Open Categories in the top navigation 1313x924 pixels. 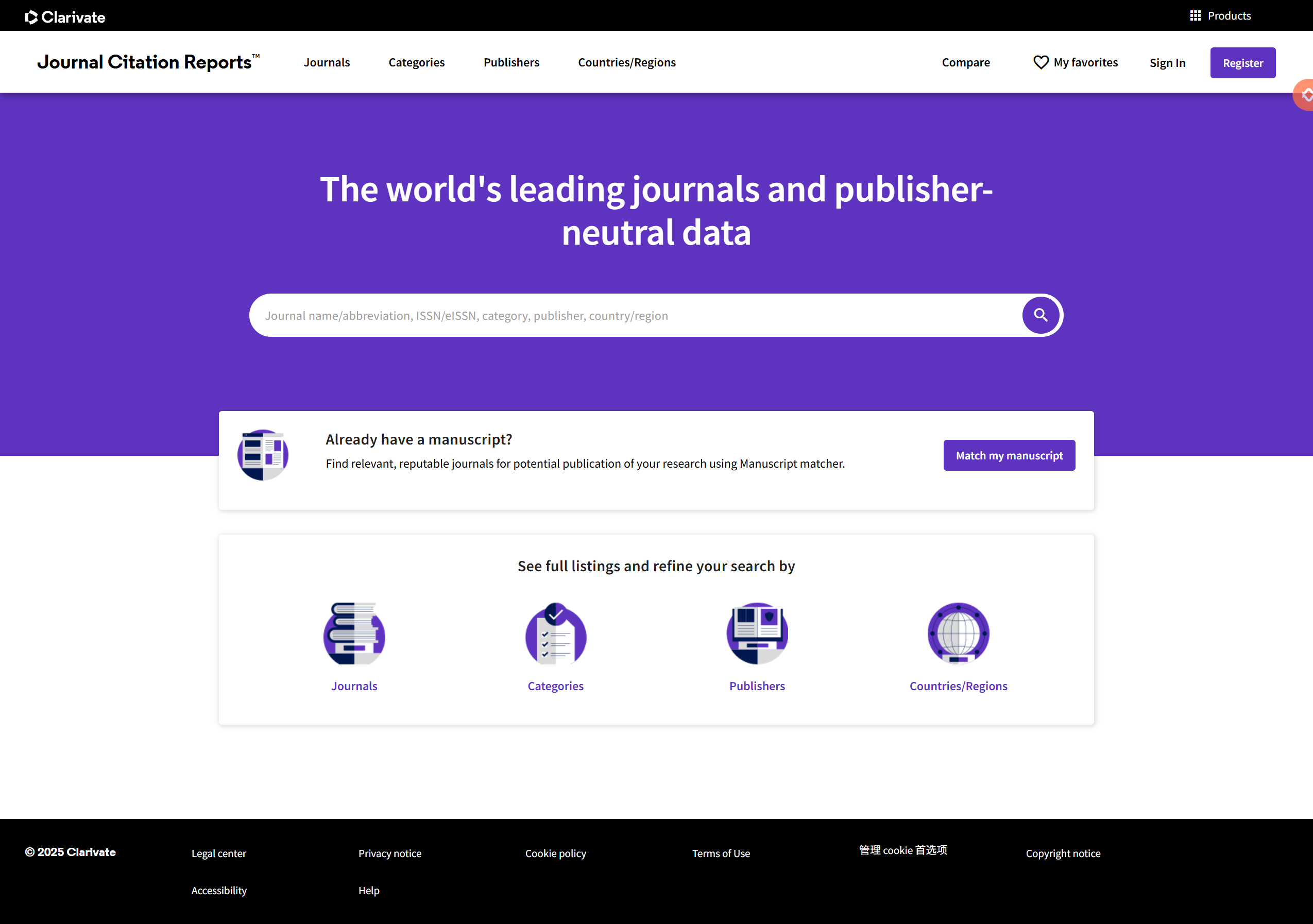point(416,62)
